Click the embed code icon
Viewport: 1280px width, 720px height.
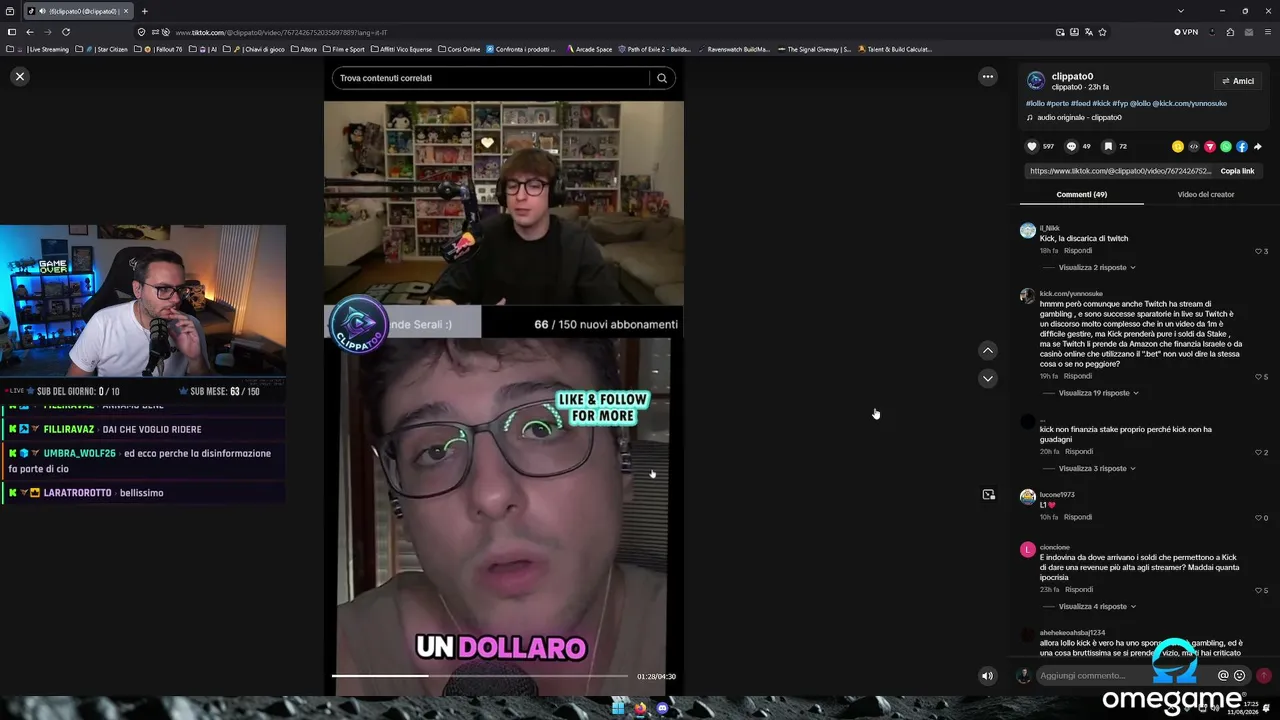[1194, 147]
